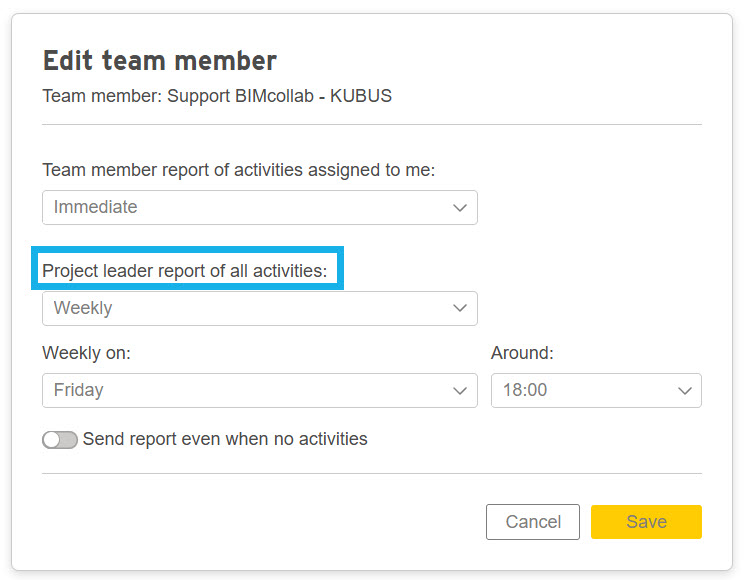The image size is (745, 580).
Task: Click the 'Around:' label
Action: pos(522,353)
